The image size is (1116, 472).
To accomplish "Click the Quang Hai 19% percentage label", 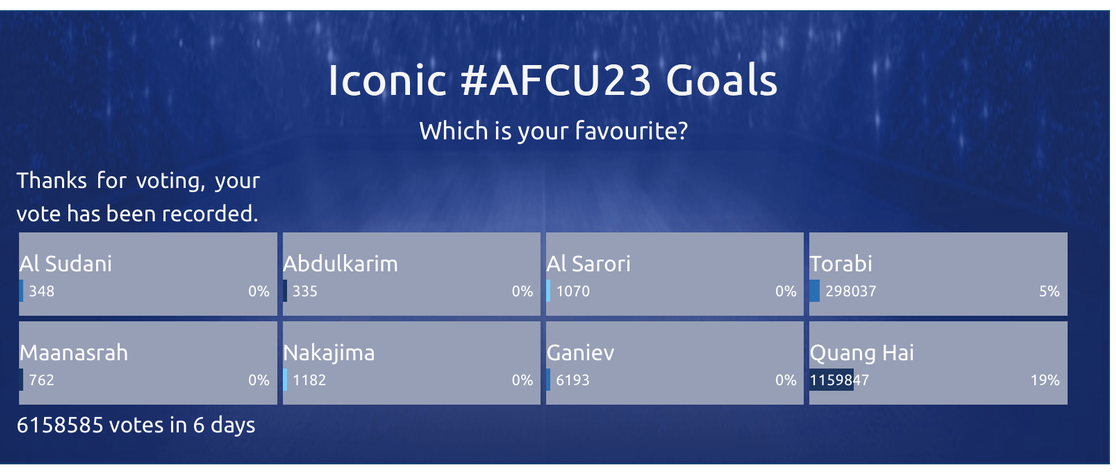I will [1046, 380].
